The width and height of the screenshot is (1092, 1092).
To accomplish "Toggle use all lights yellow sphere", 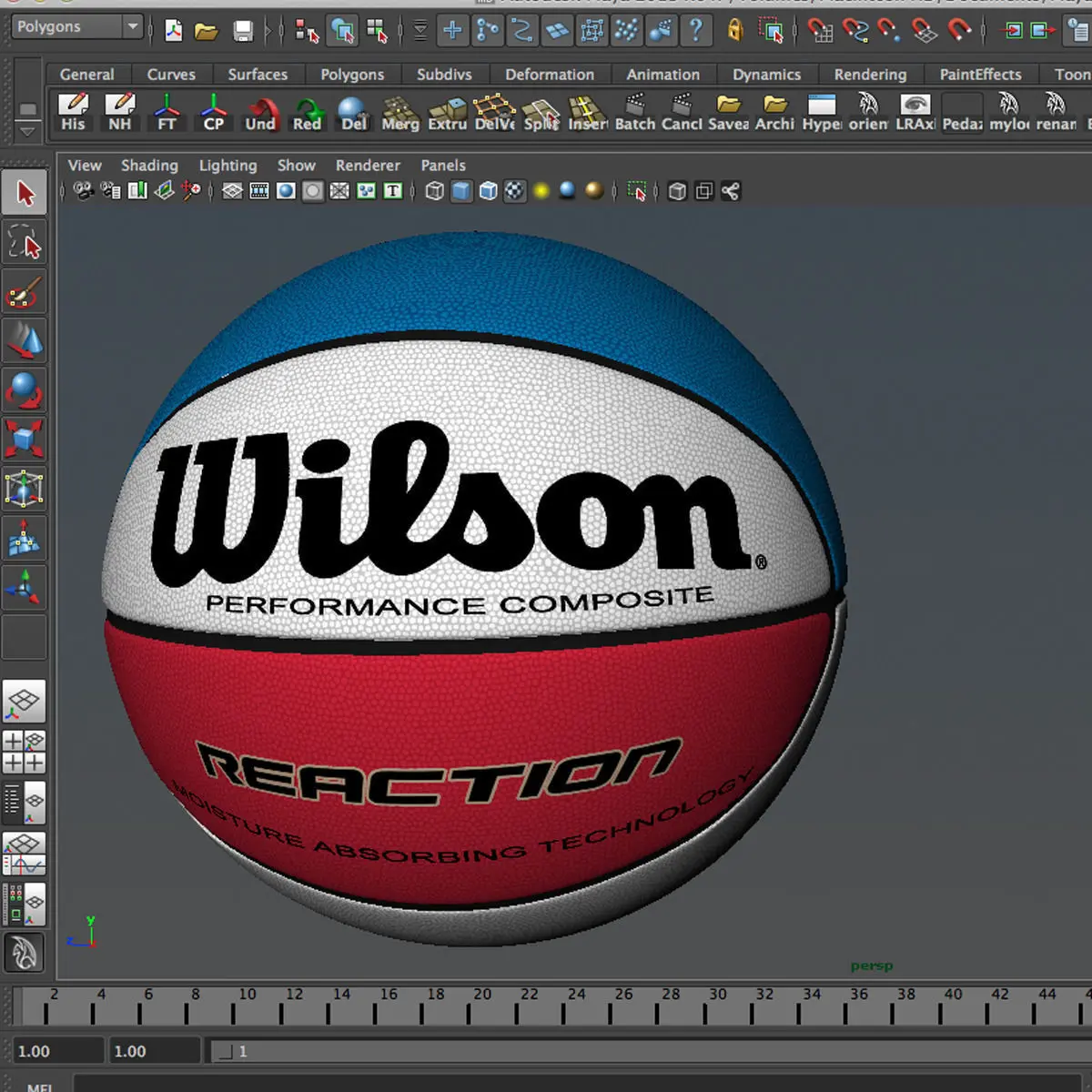I will [541, 191].
